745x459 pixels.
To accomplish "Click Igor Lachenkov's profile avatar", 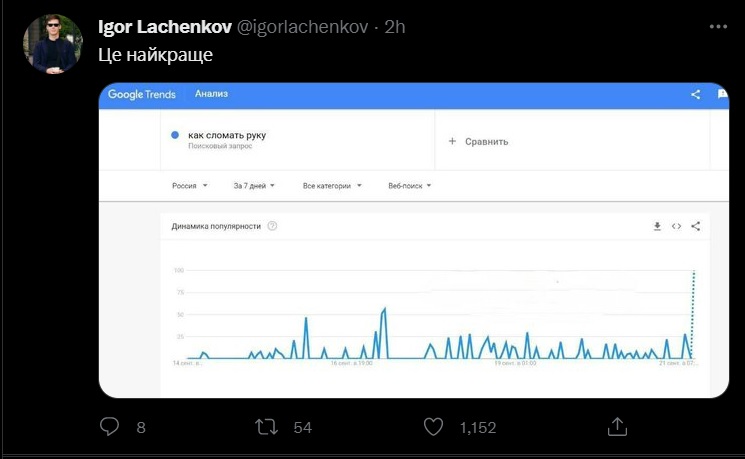I will tap(53, 44).
